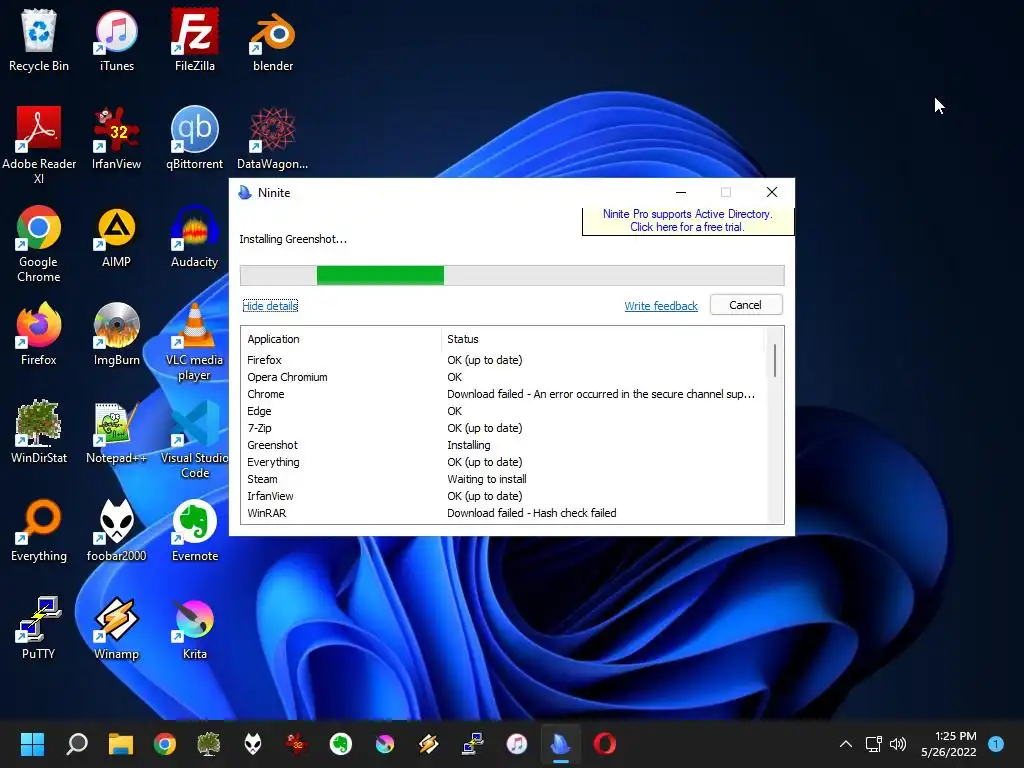
Task: Select the Firefox row in details list
Action: pyautogui.click(x=504, y=360)
